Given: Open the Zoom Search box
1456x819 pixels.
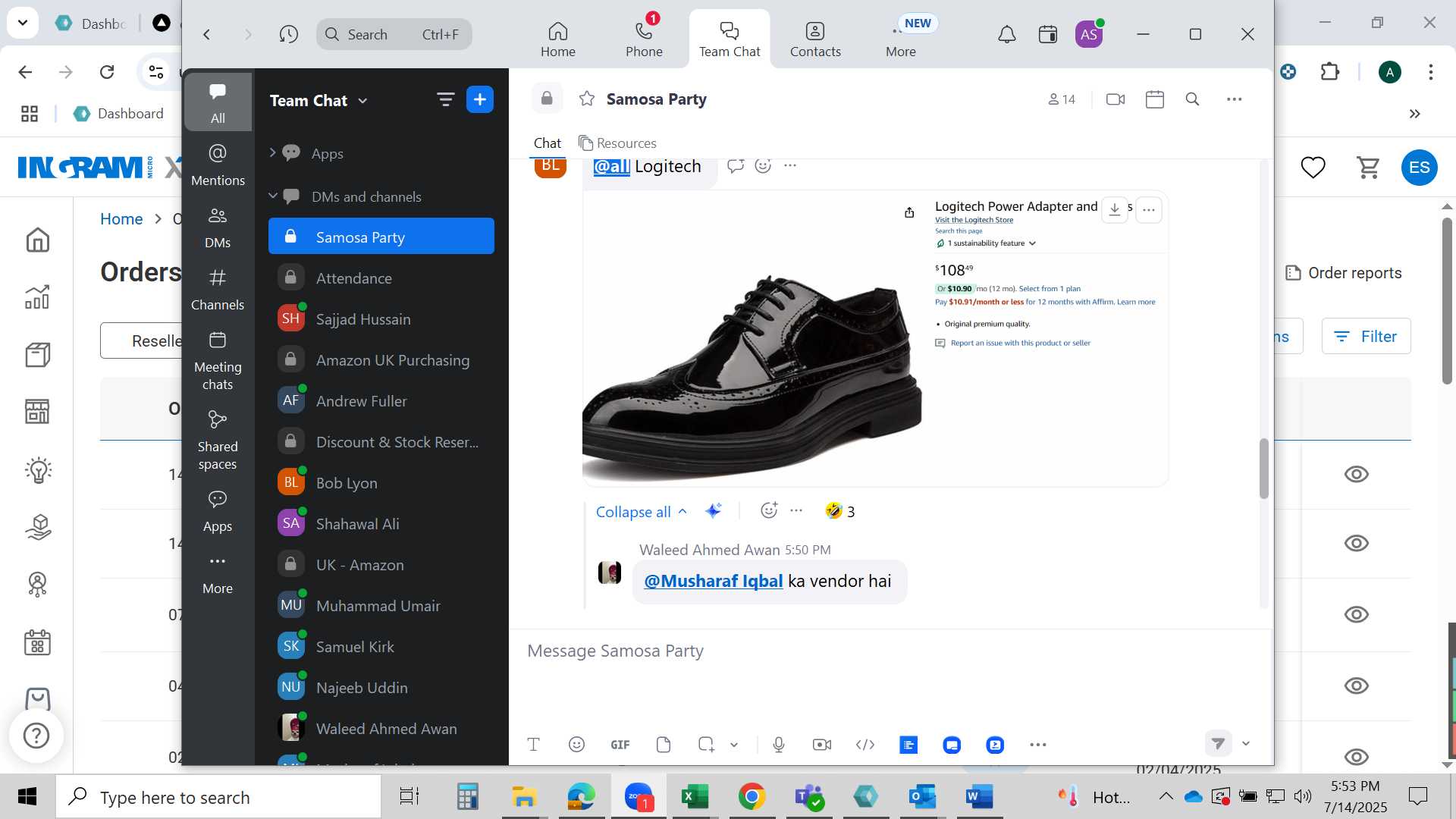Looking at the screenshot, I should coord(394,34).
